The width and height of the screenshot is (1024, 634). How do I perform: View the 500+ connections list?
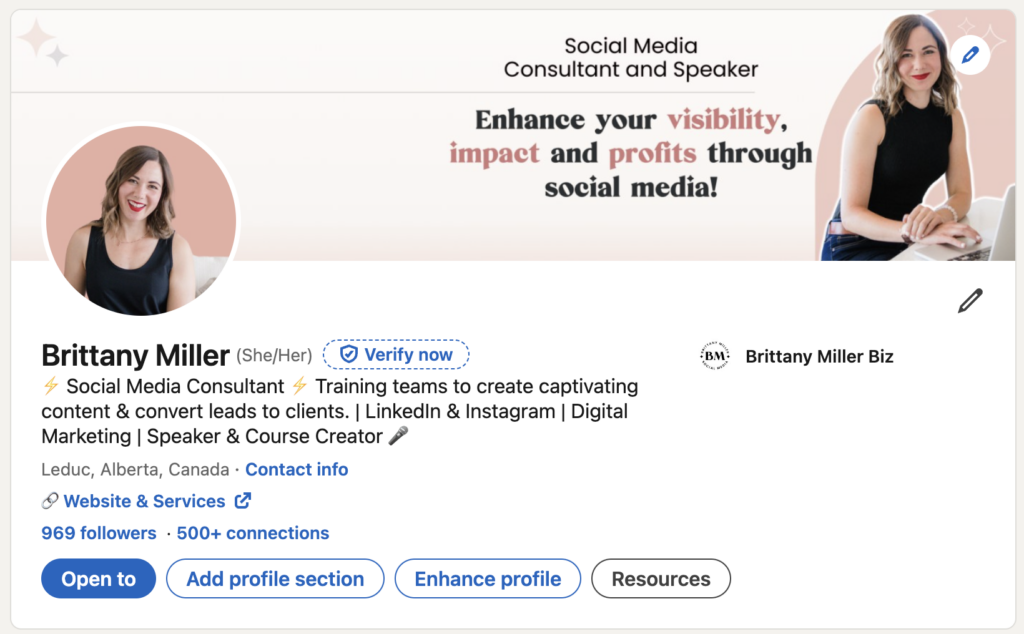point(253,533)
